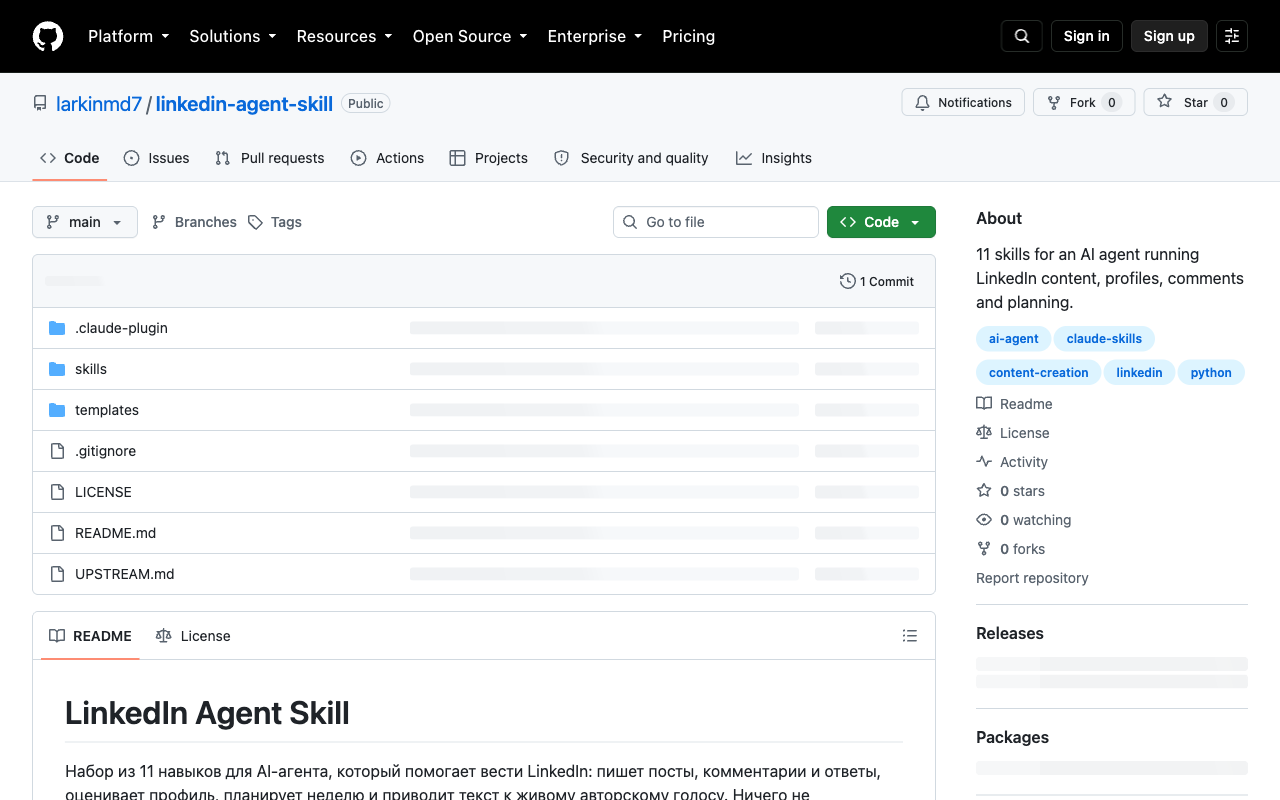The width and height of the screenshot is (1280, 800).
Task: Open the templates folder name
Action: point(107,410)
